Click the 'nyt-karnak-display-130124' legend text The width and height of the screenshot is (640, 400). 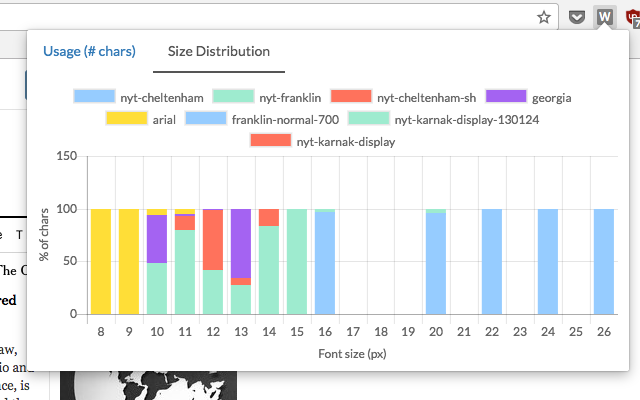click(x=467, y=120)
